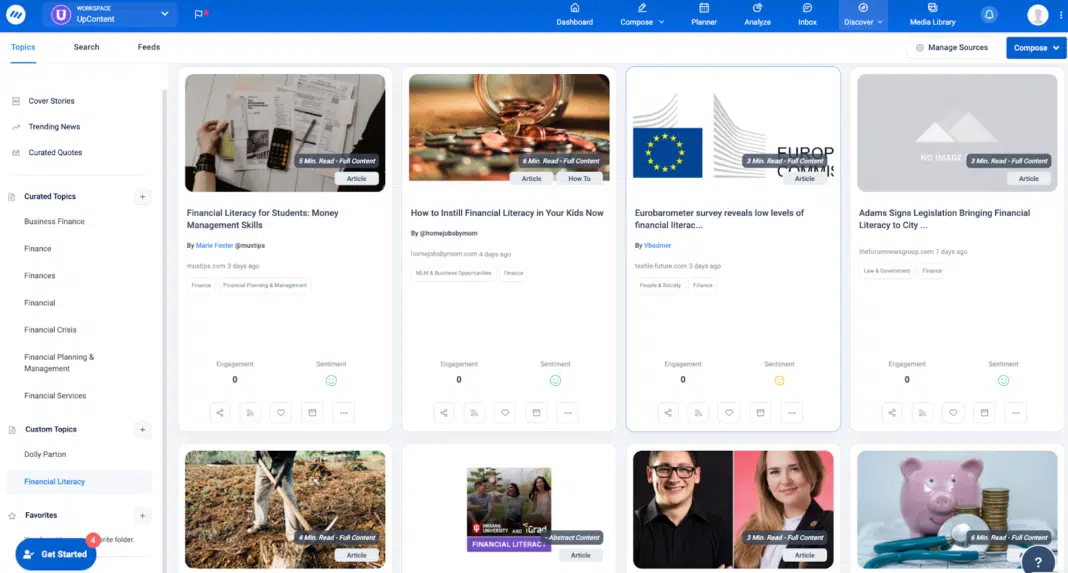Image resolution: width=1068 pixels, height=573 pixels.
Task: Open the blue Compose dropdown button
Action: (1036, 48)
